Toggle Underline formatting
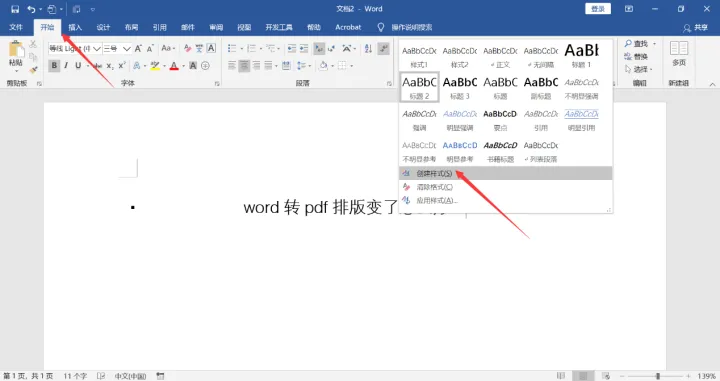Image resolution: width=720 pixels, height=381 pixels. tap(78, 66)
